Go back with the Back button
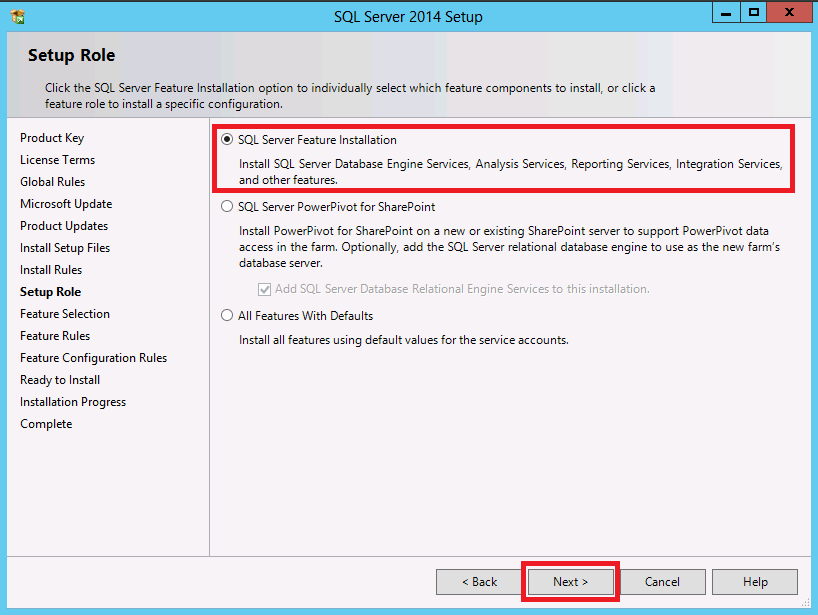 (479, 582)
